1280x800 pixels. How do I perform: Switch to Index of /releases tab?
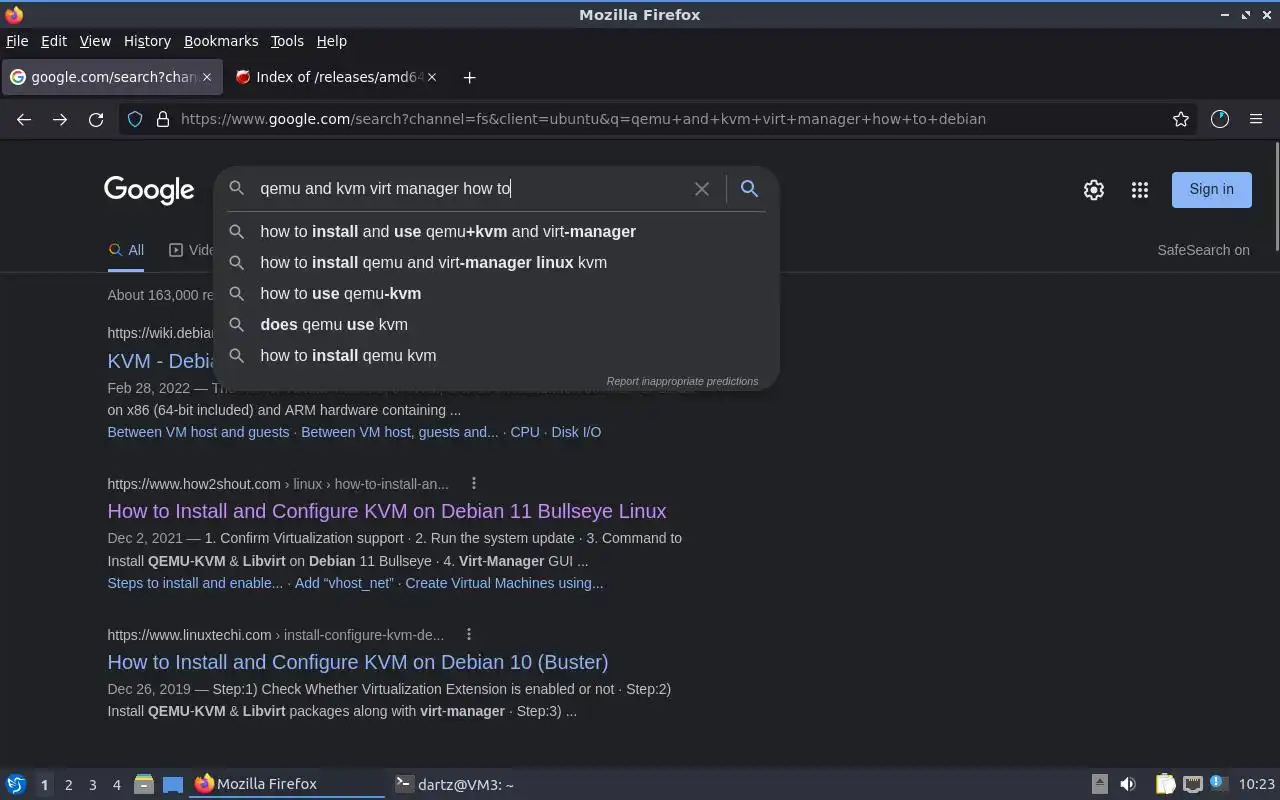[338, 77]
